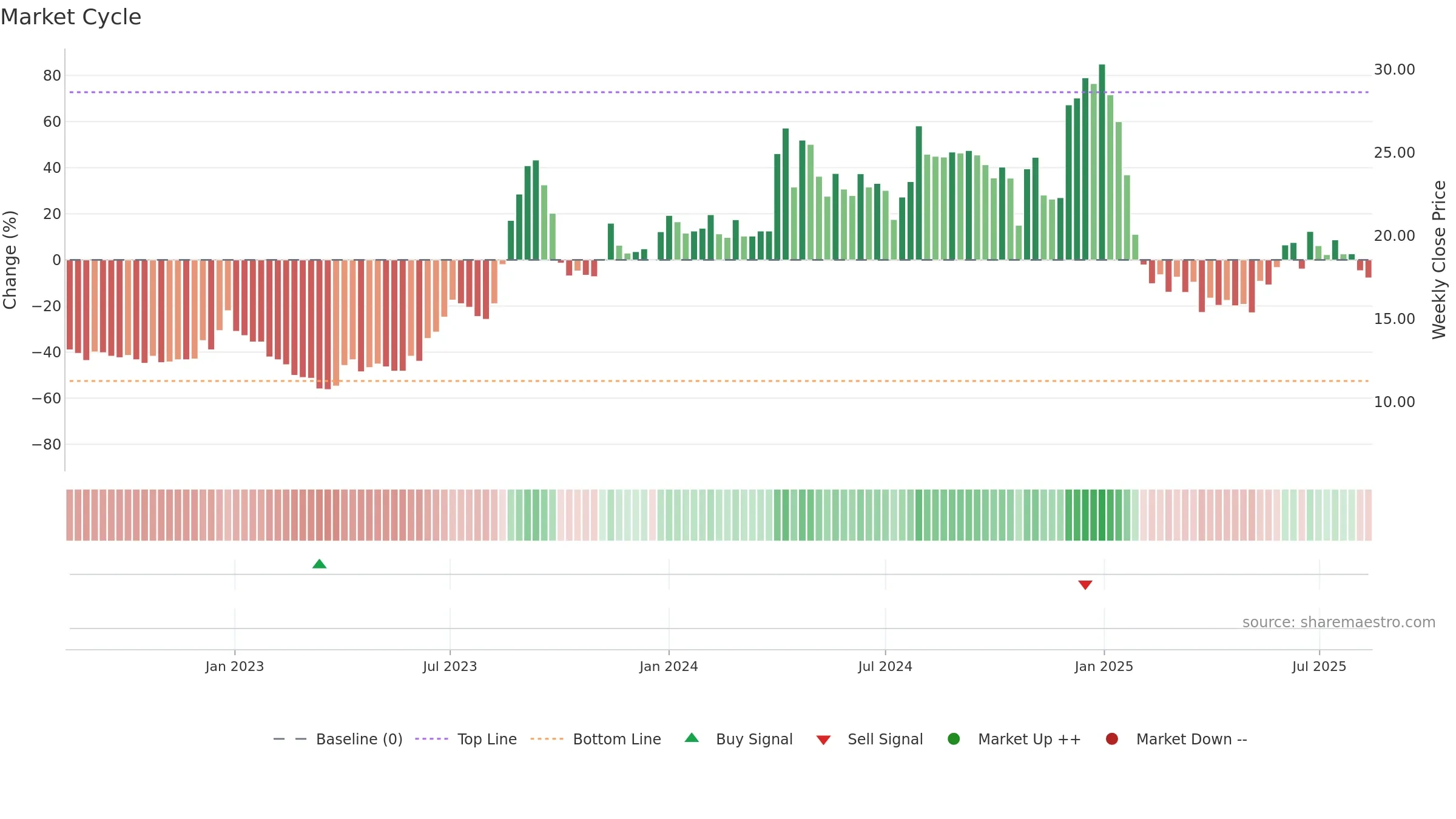The image size is (1456, 819).
Task: Toggle the Sell Signal legend entry
Action: [869, 739]
